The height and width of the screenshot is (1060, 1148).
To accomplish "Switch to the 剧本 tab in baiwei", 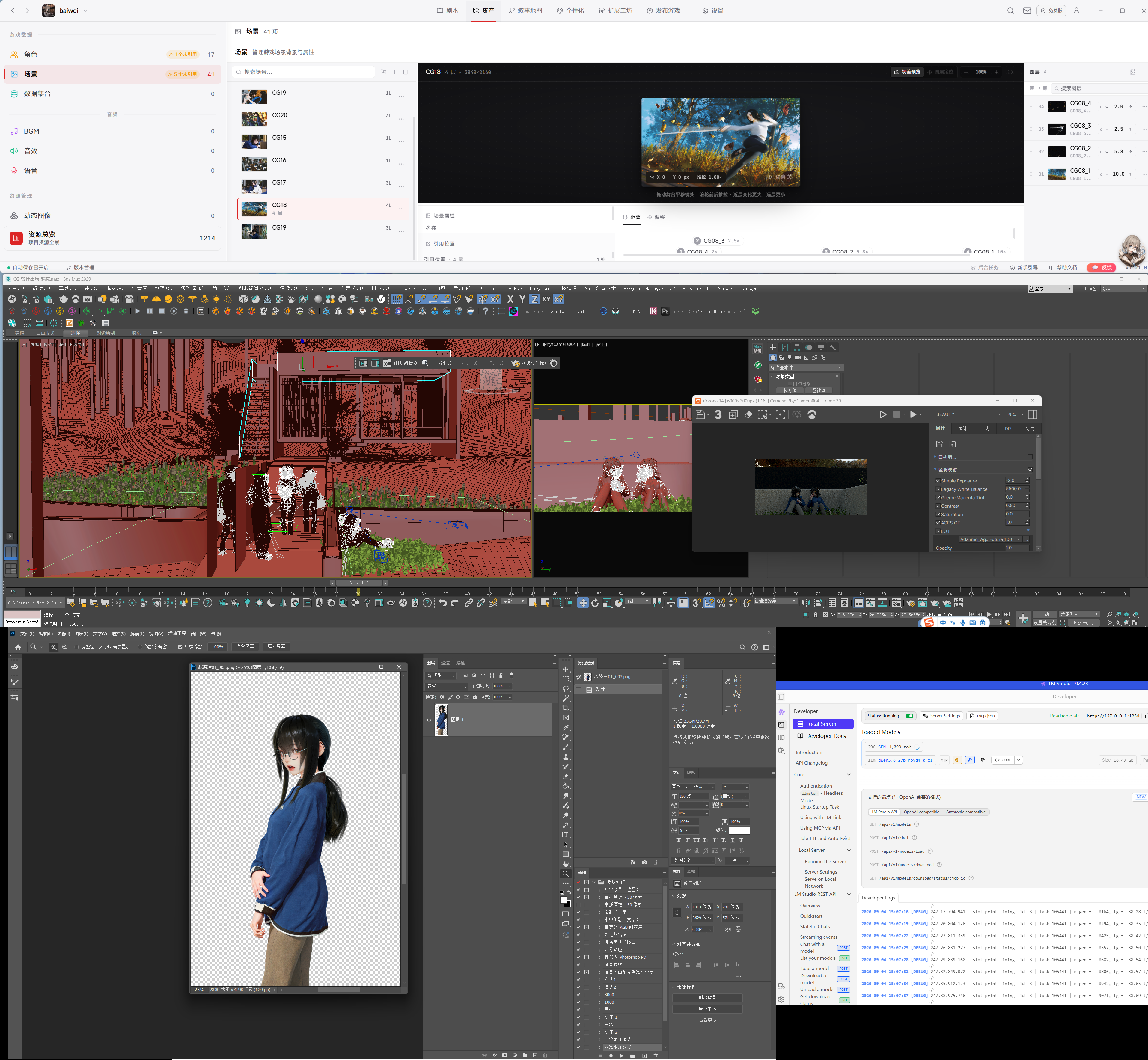I will pos(448,11).
